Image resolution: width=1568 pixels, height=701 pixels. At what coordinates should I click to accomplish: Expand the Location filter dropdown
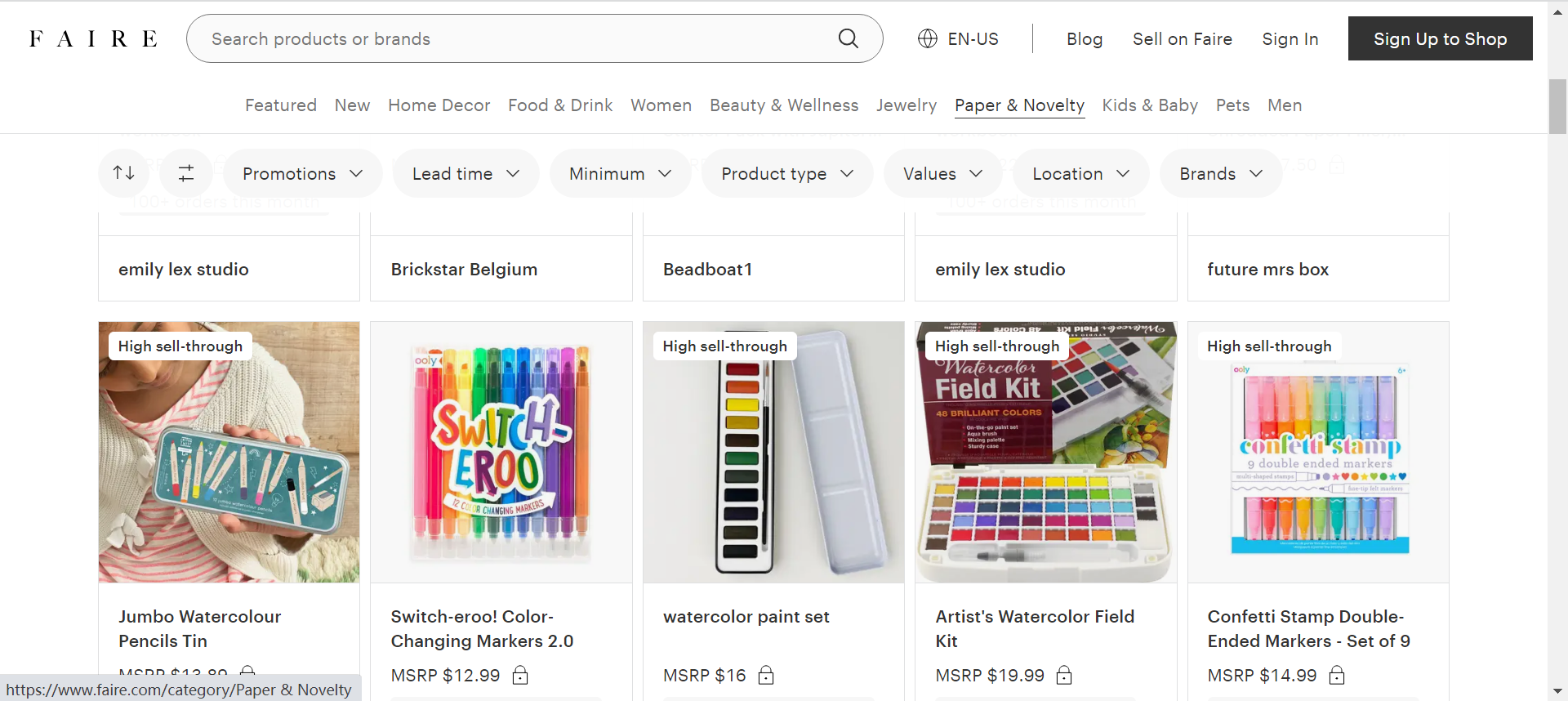tap(1081, 173)
